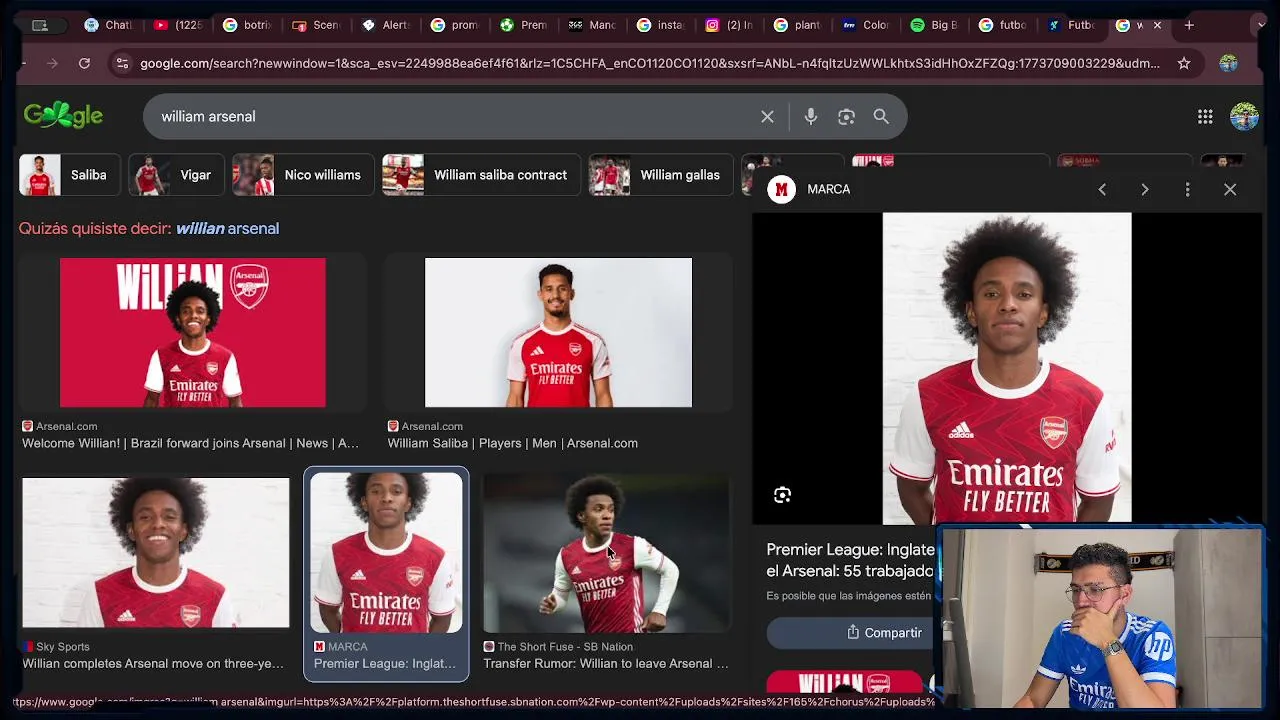Screen dimensions: 1280x720
Task: Open the William Saliba players image
Action: [x=558, y=333]
